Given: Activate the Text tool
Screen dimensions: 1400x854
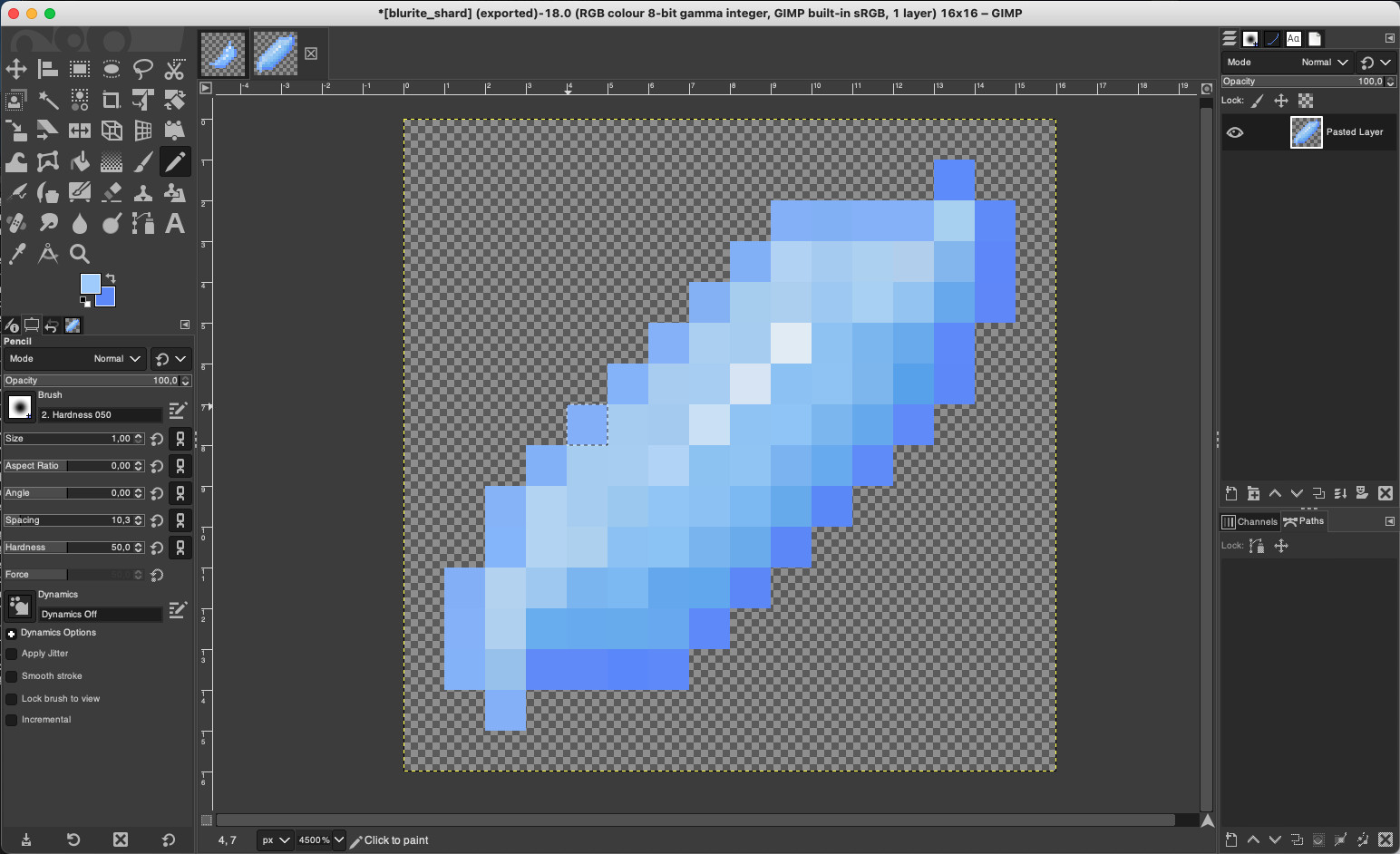Looking at the screenshot, I should click(x=175, y=223).
